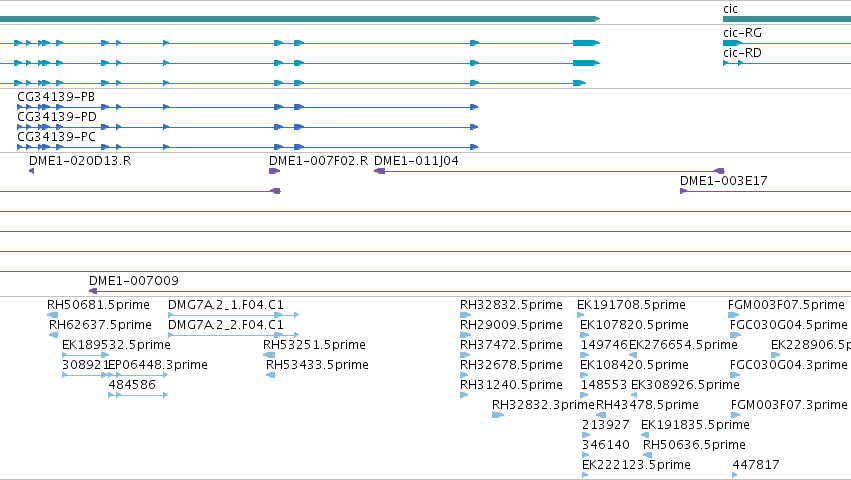This screenshot has width=851, height=480.
Task: Select the CG34139-PD protein track
Action: pyautogui.click(x=247, y=127)
